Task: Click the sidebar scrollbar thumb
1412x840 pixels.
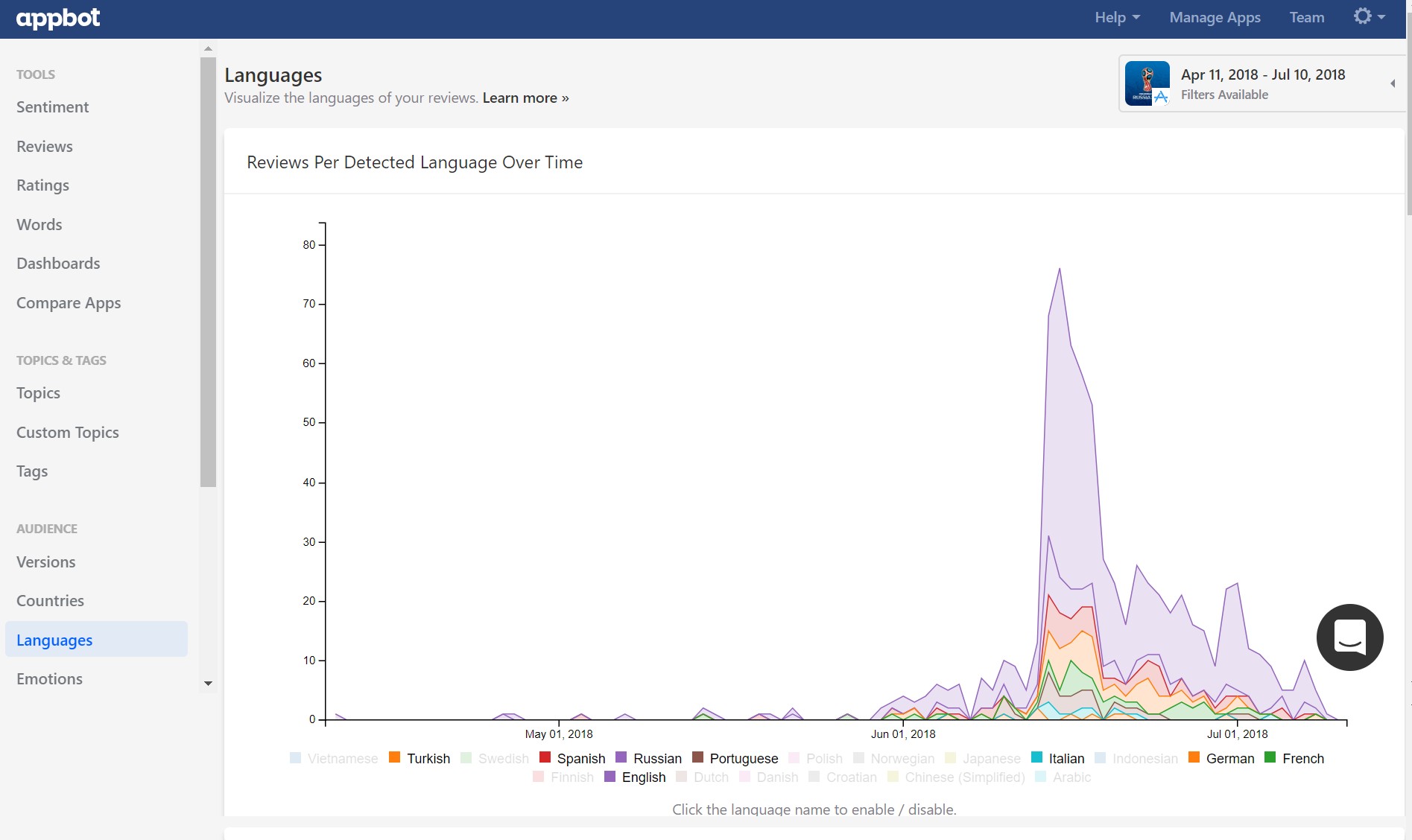Action: click(x=208, y=272)
